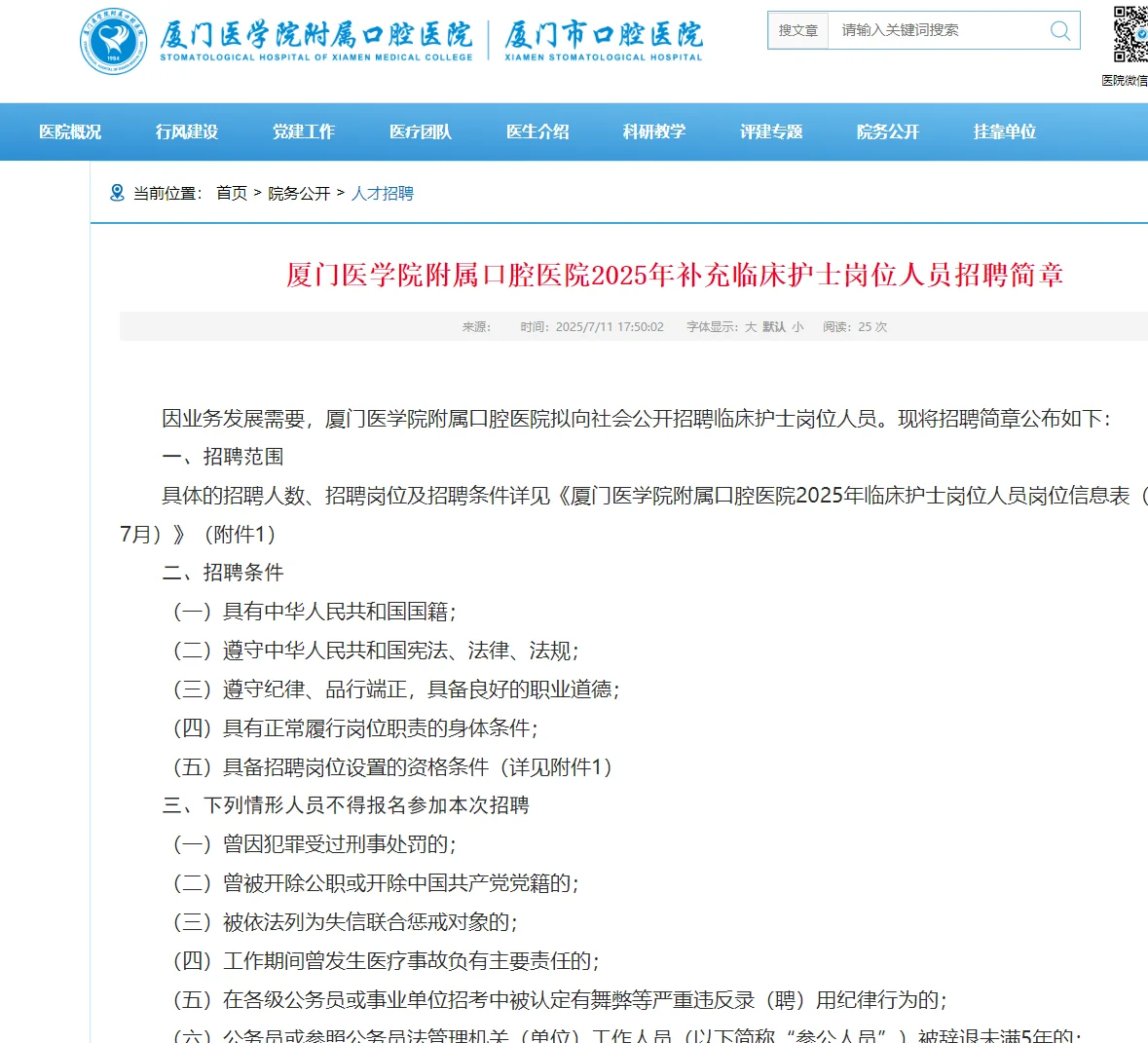Click the hospital round logo emblem
The width and height of the screenshot is (1148, 1043).
(113, 41)
